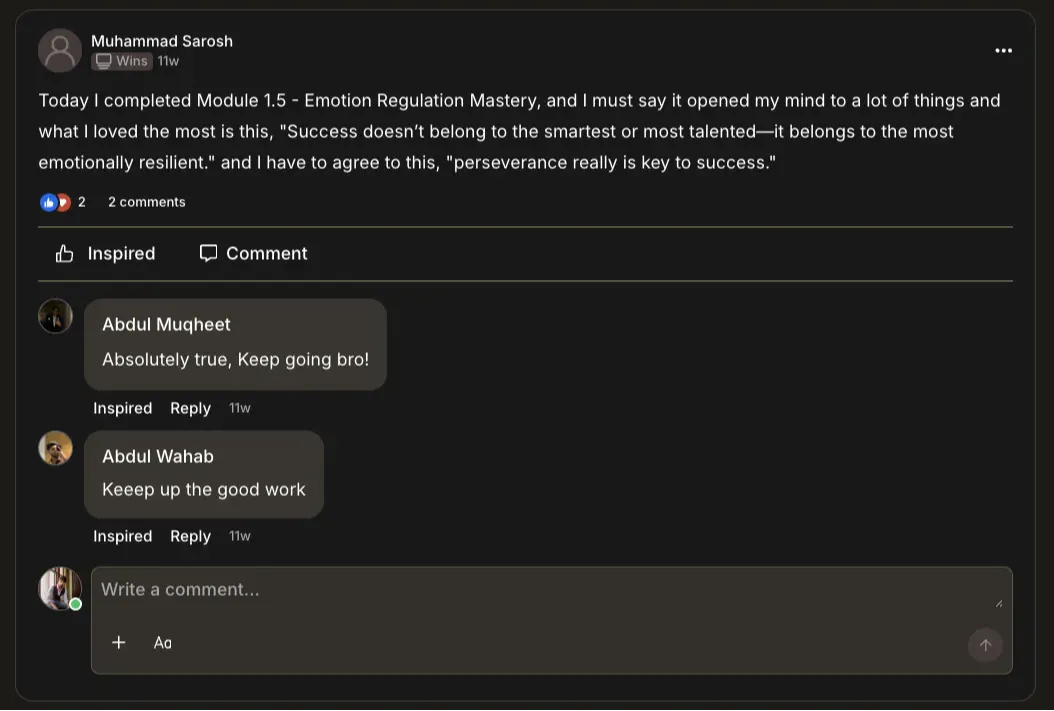Mark Abdul Muqheet's comment as Inspired

coord(122,408)
